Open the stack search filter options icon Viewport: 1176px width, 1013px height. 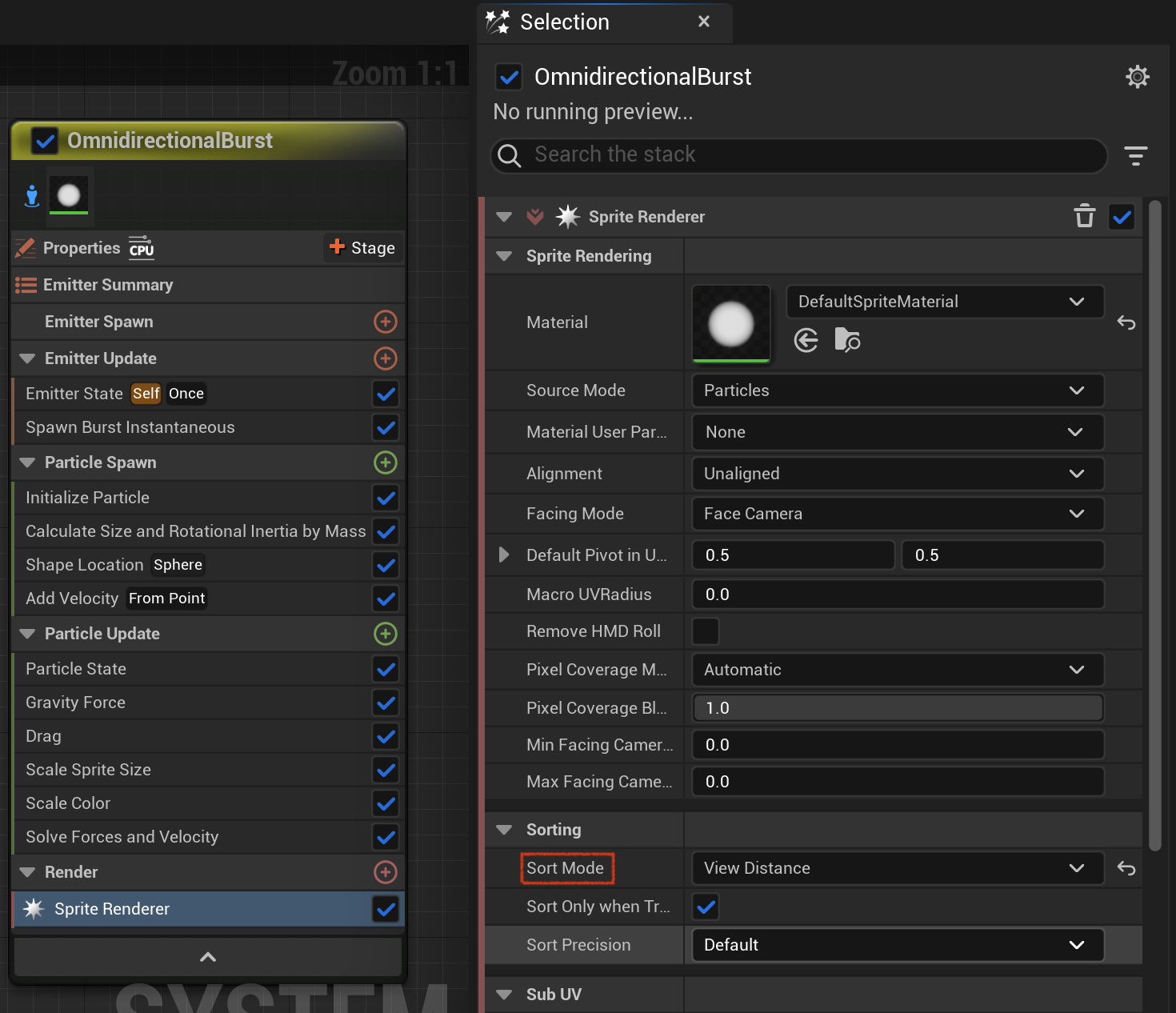click(x=1135, y=155)
